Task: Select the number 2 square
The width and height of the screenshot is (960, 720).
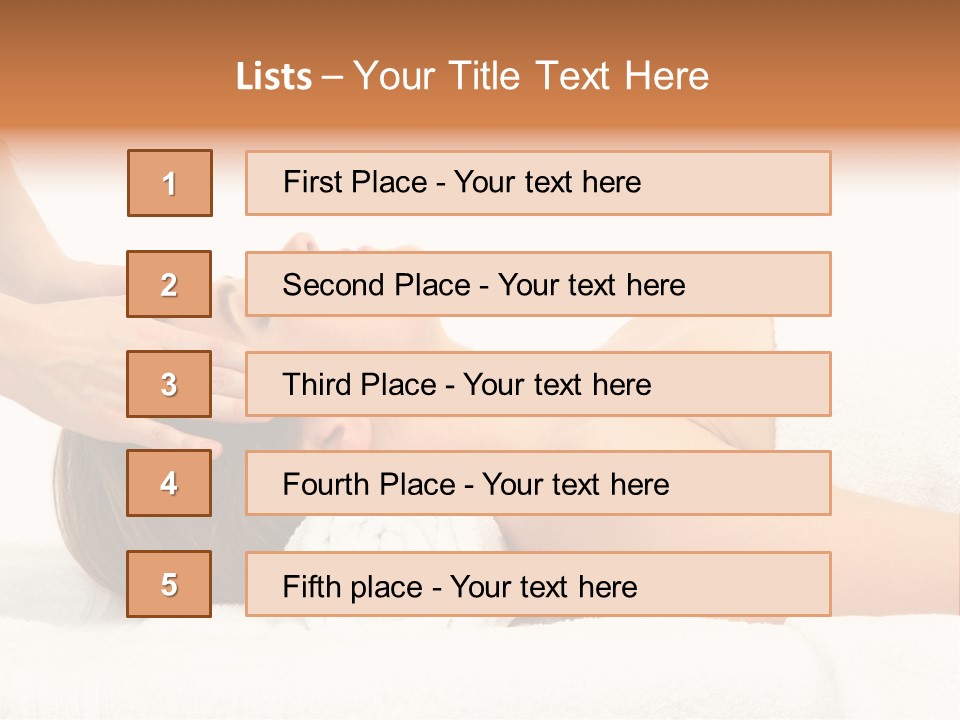Action: (x=169, y=284)
